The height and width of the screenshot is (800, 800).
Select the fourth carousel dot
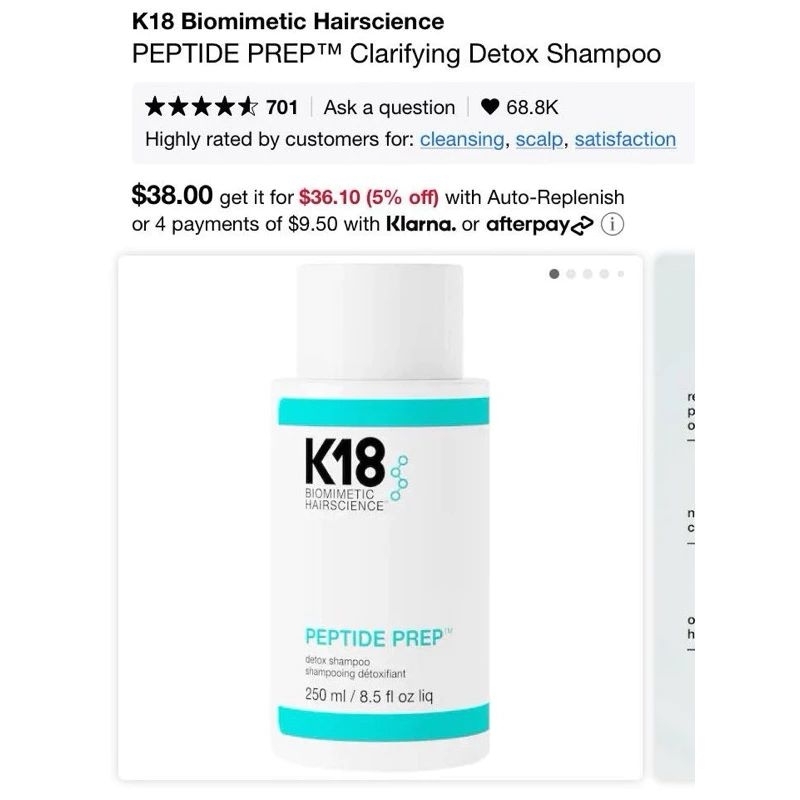604,274
